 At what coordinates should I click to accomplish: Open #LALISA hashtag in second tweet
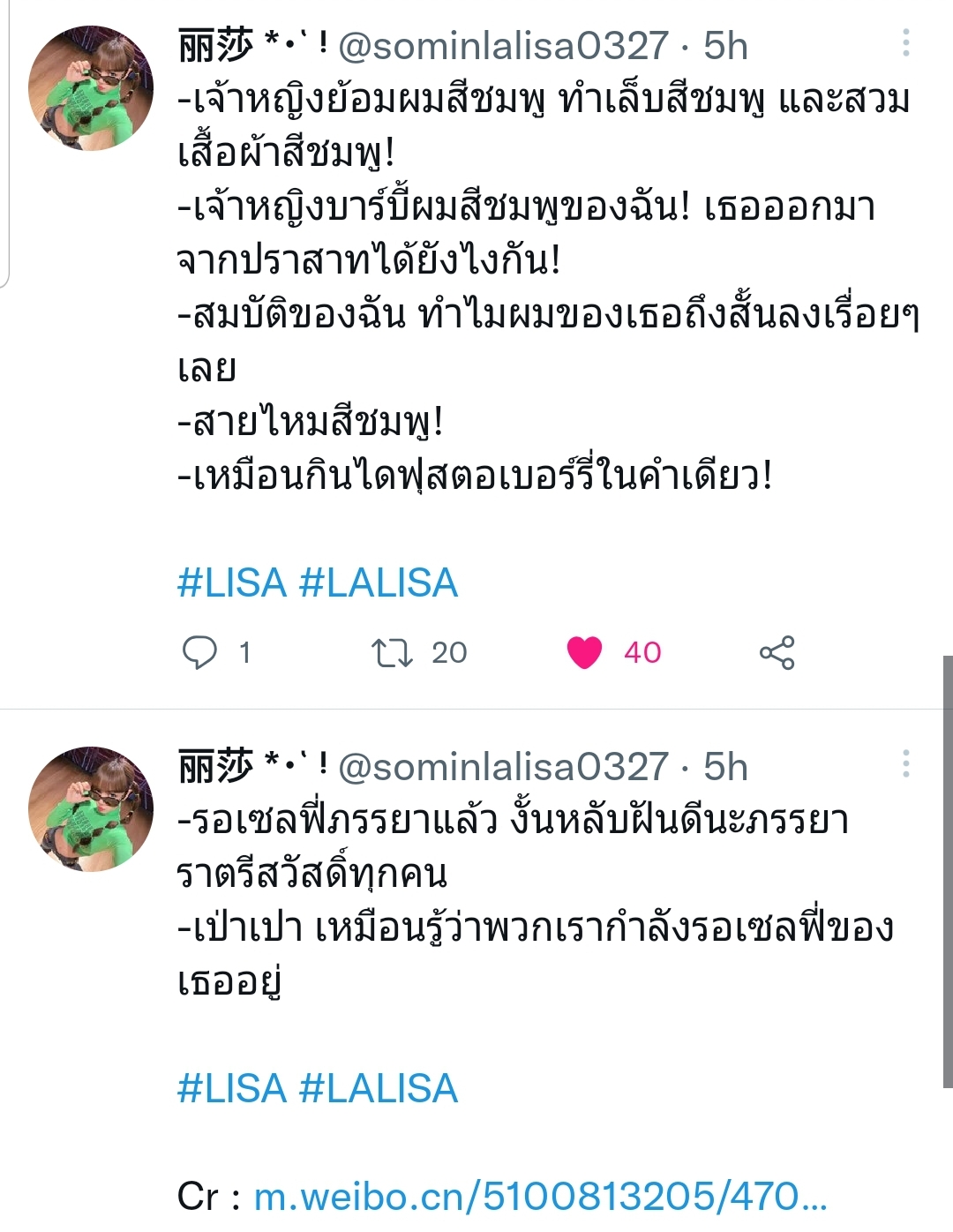tap(379, 1089)
